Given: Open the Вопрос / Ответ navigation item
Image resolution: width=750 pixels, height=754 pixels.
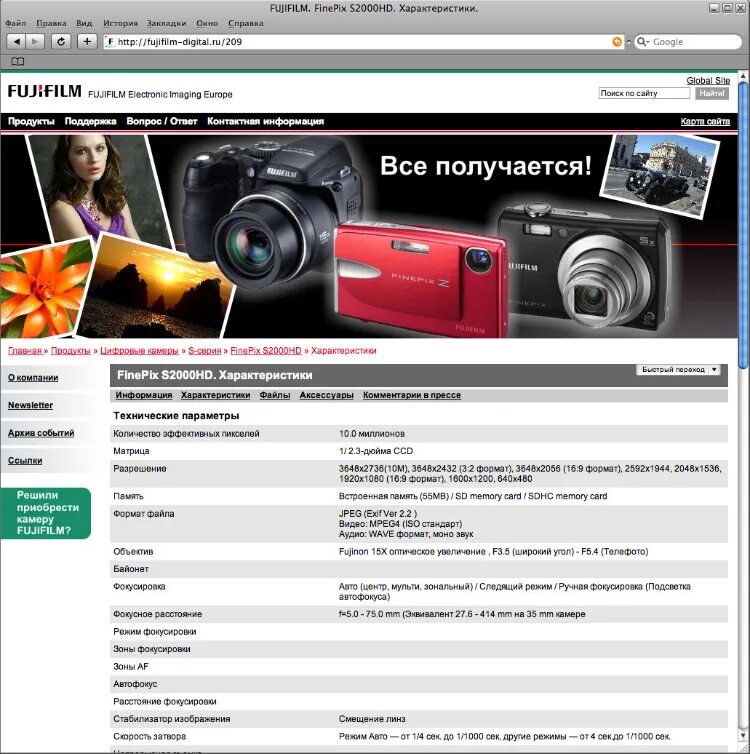Looking at the screenshot, I should [162, 121].
